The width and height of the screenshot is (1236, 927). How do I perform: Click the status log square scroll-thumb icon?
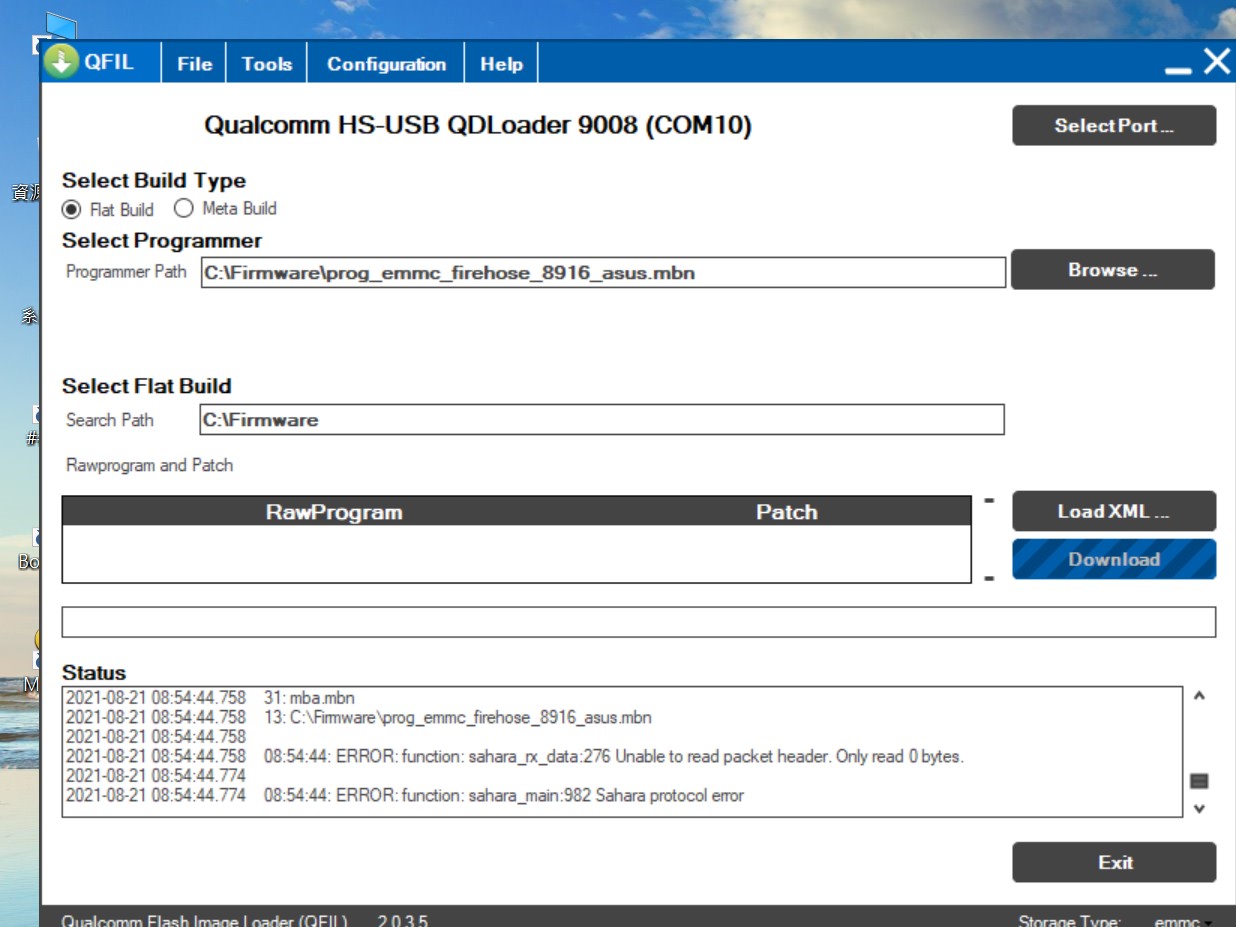(1200, 781)
